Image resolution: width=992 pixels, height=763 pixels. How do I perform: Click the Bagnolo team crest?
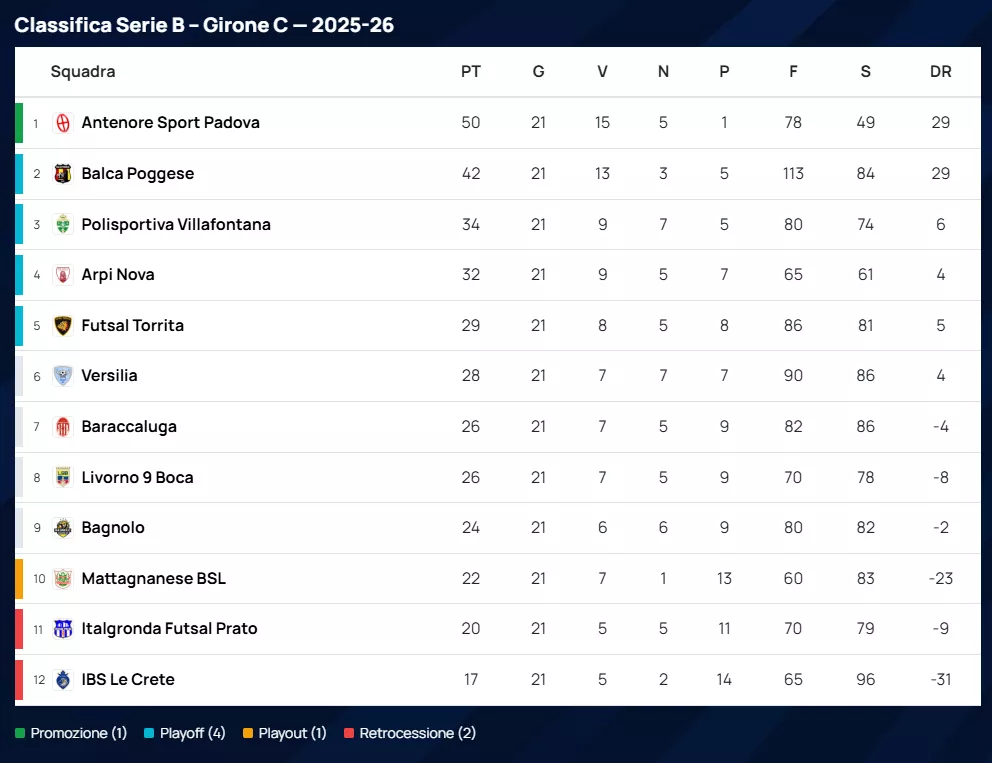[x=63, y=528]
